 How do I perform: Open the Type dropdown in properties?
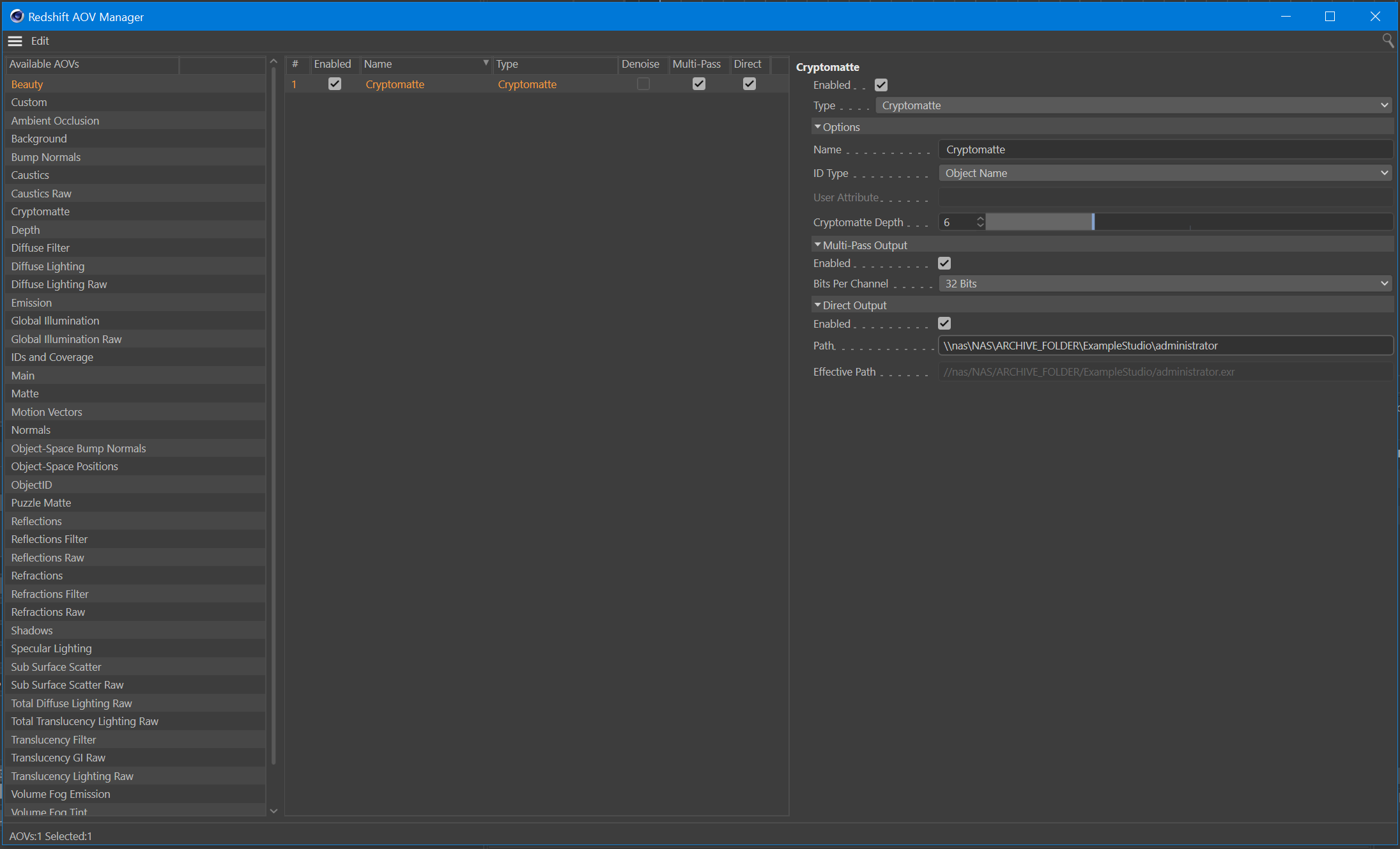pyautogui.click(x=1134, y=105)
